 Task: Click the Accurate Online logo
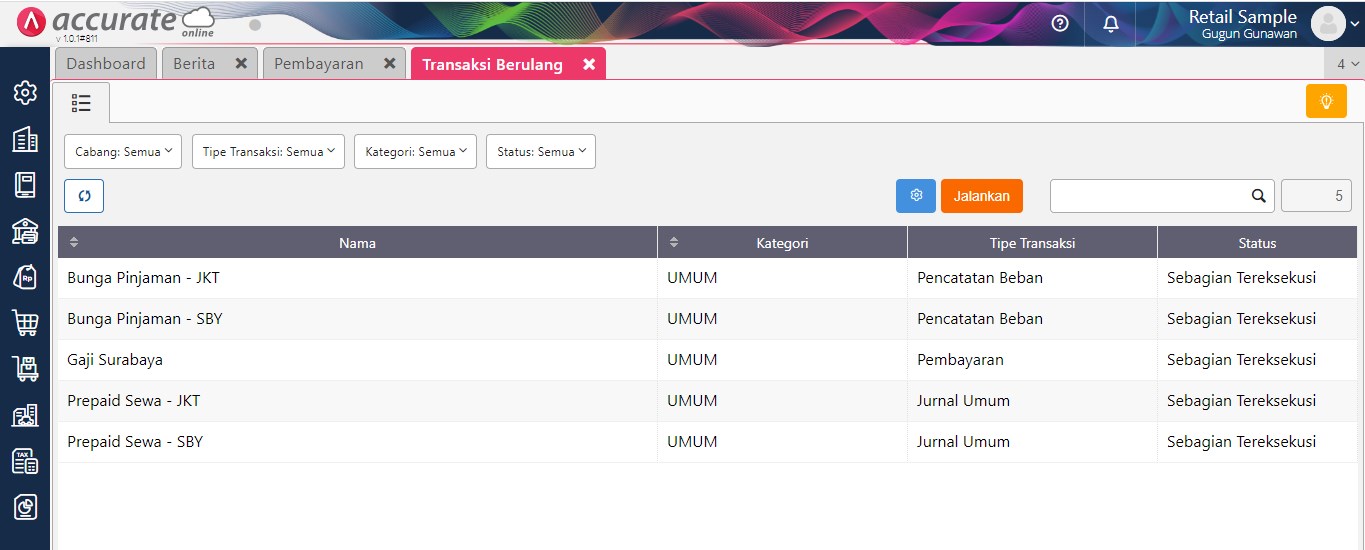(116, 21)
